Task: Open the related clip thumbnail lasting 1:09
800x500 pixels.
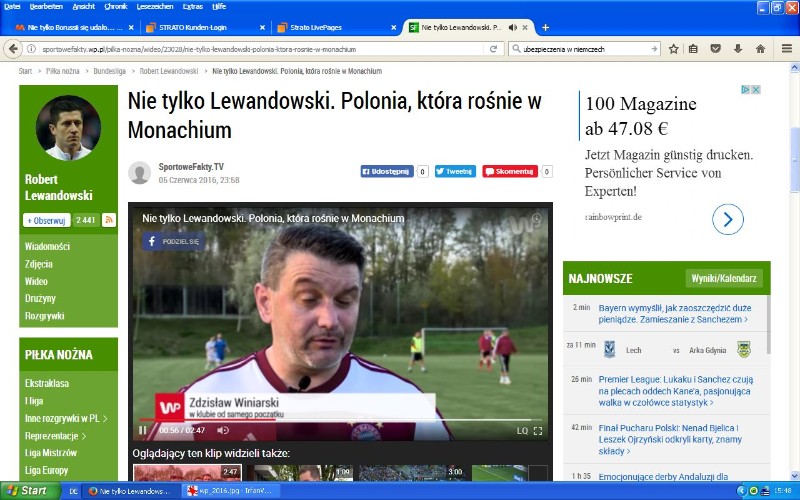Action: (x=299, y=472)
